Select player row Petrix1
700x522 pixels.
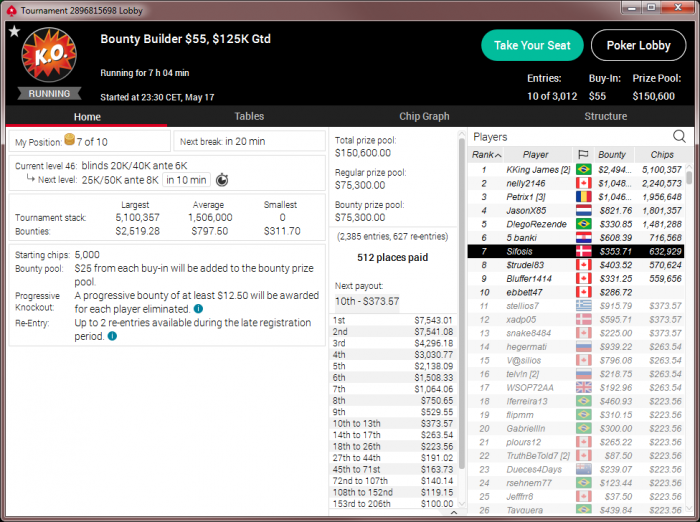[x=576, y=197]
